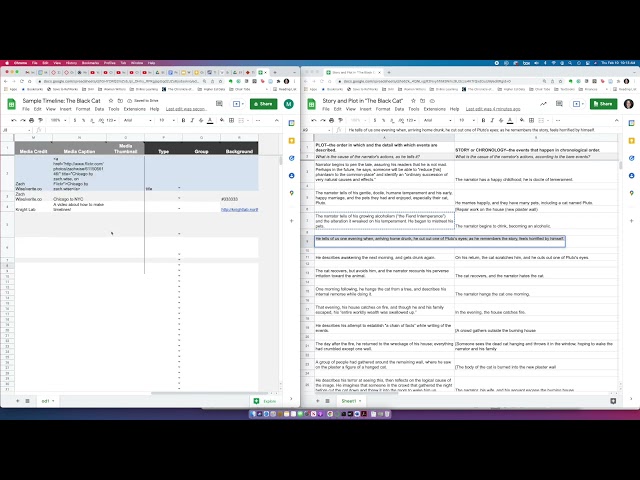Open File menu in Sample Timeline window
640x480 pixels.
point(26,109)
